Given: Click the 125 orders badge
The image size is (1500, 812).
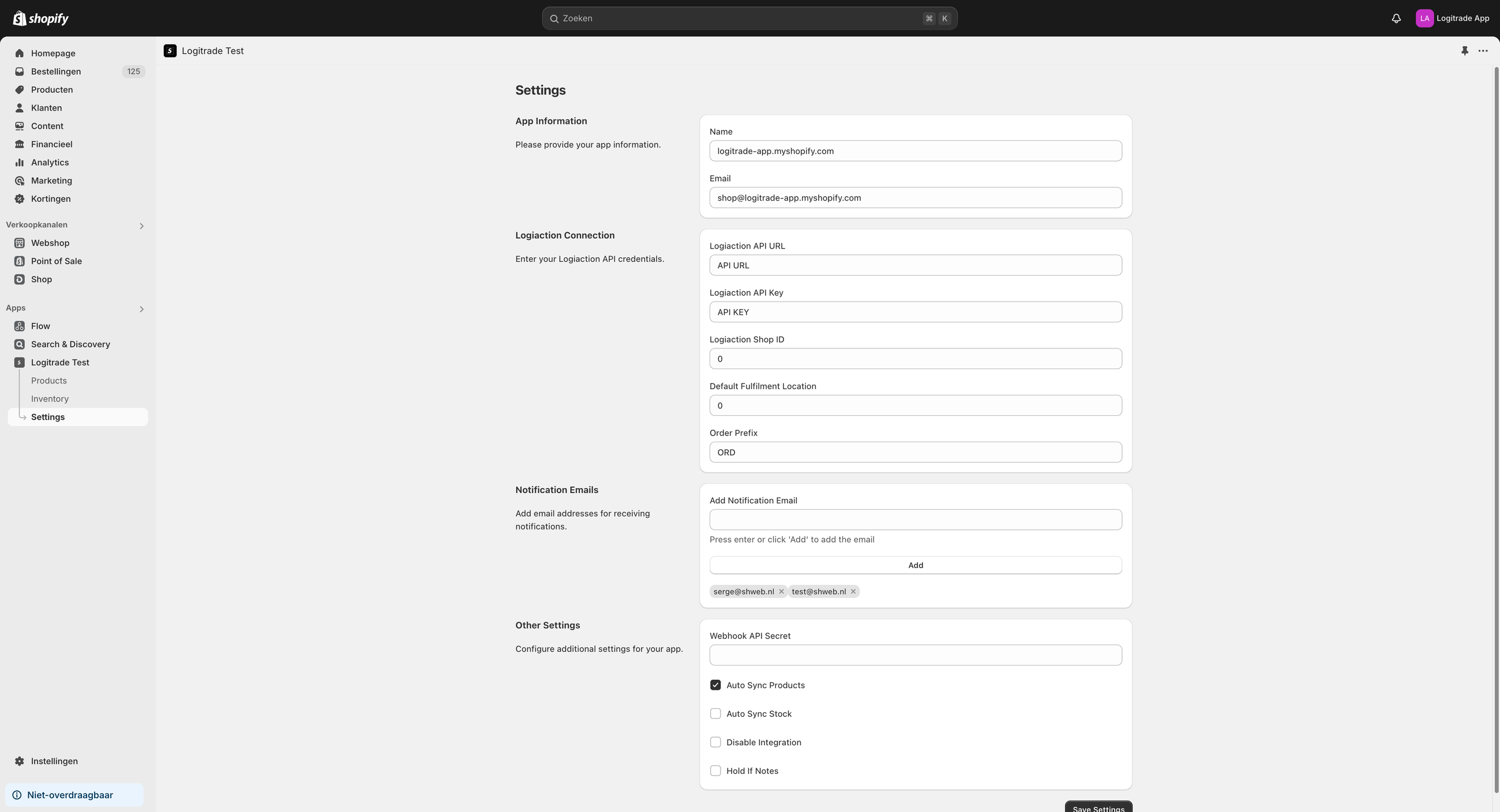Looking at the screenshot, I should [133, 72].
